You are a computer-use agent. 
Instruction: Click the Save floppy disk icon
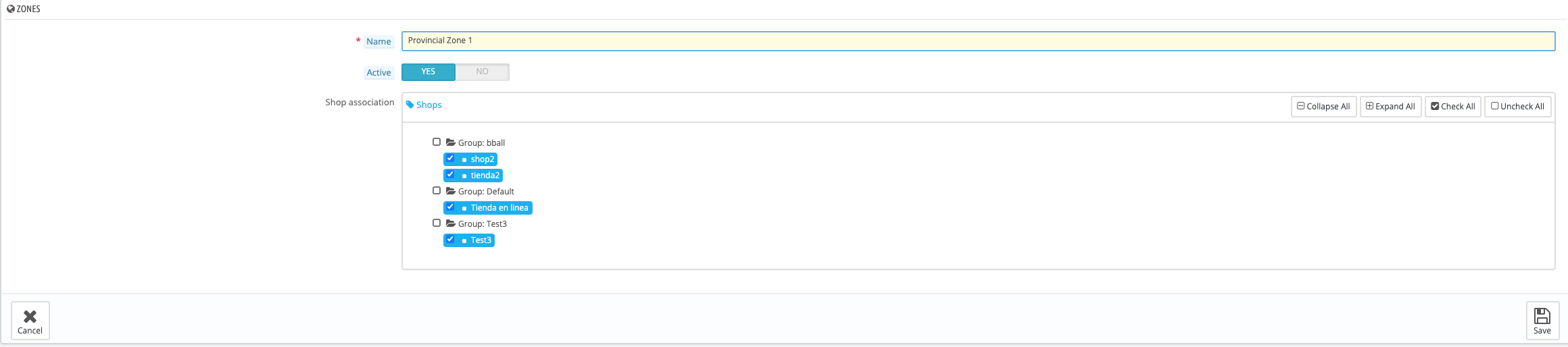tap(1542, 315)
